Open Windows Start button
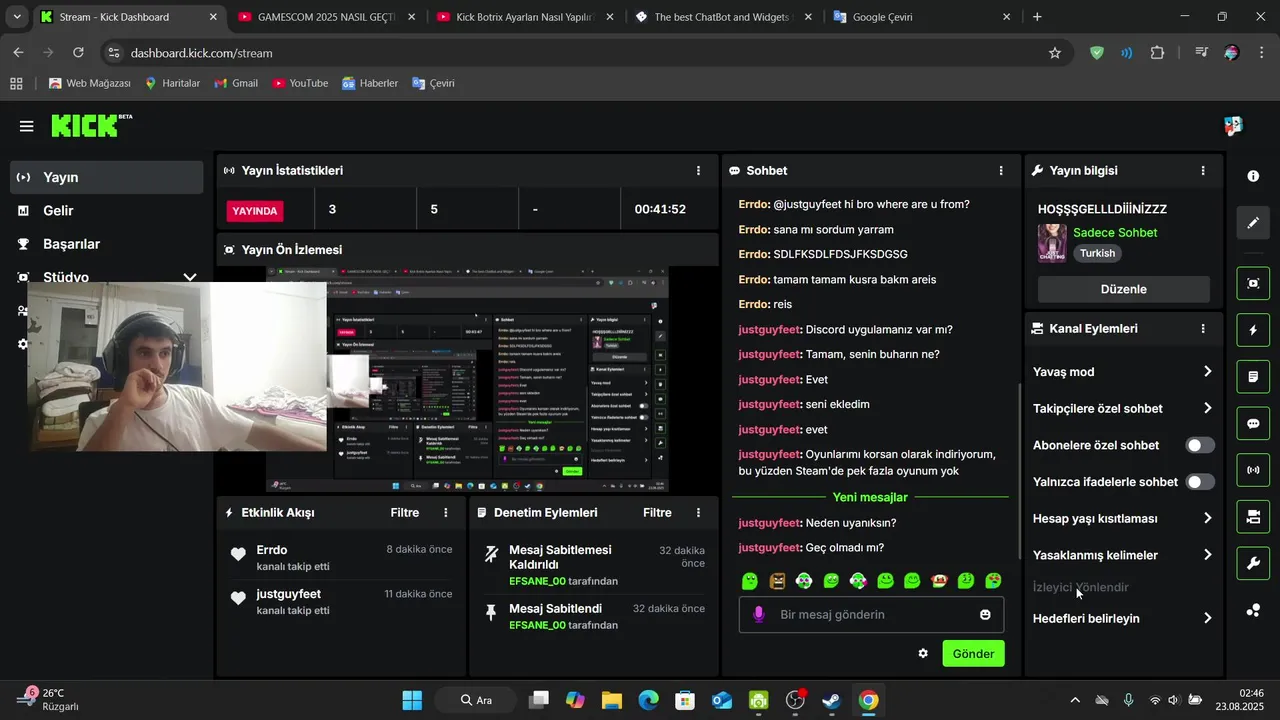 point(412,700)
